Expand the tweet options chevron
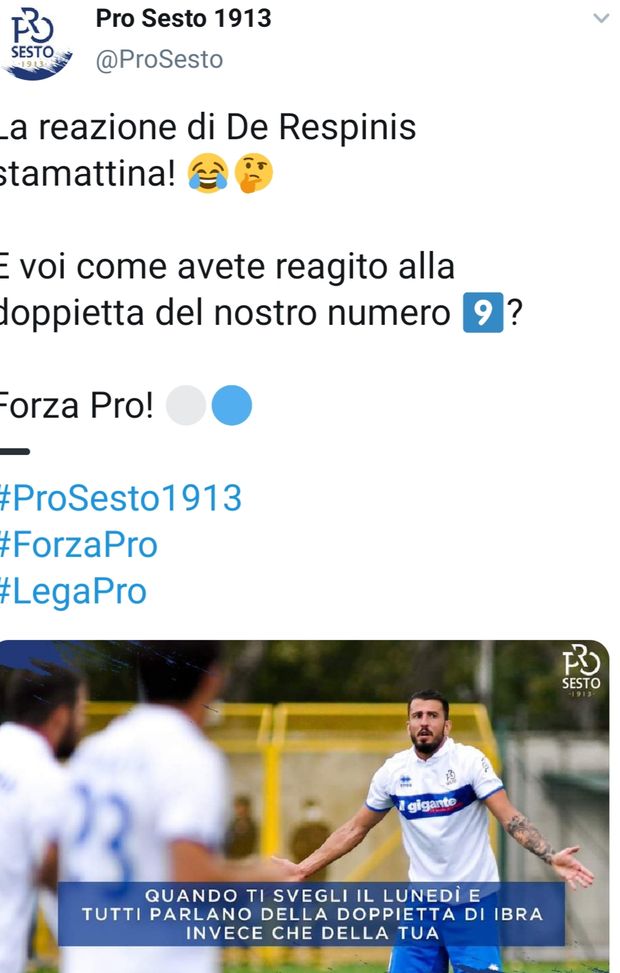The height and width of the screenshot is (973, 620). click(x=601, y=18)
